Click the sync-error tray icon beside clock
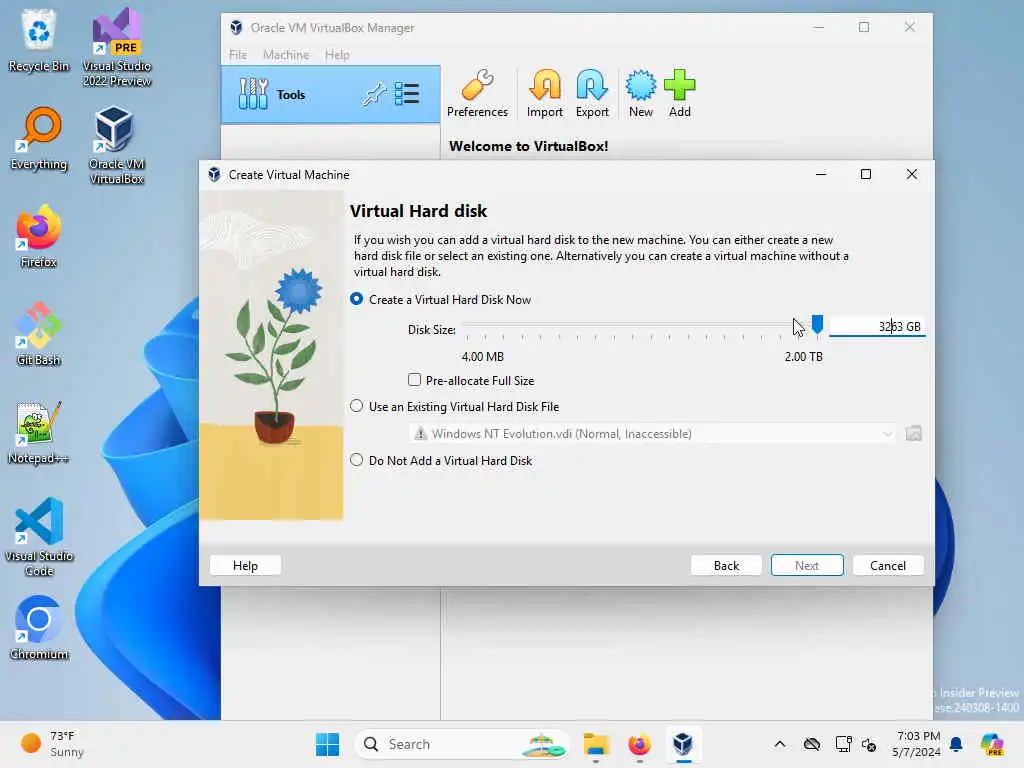This screenshot has width=1024, height=768. (869, 744)
